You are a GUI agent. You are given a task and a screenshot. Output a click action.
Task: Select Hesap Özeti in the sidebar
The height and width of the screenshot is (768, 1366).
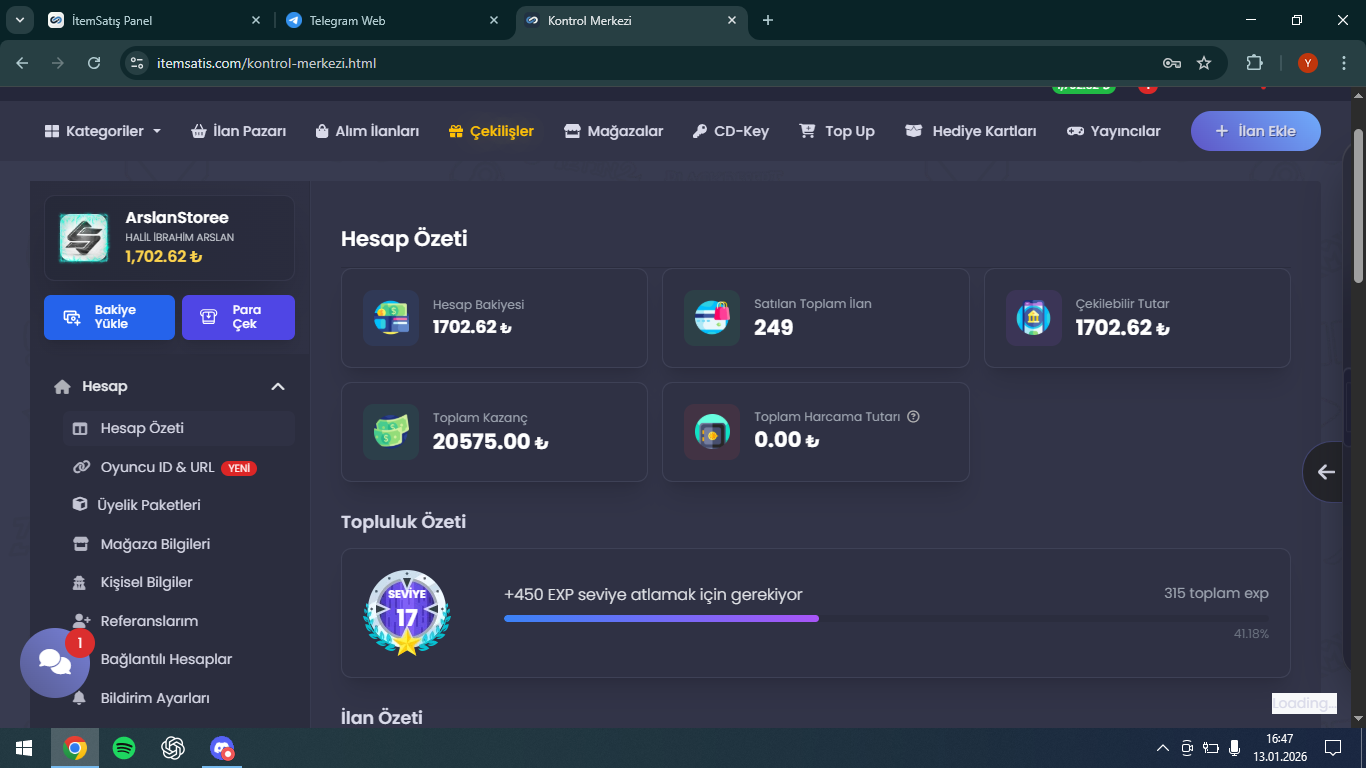(x=178, y=428)
